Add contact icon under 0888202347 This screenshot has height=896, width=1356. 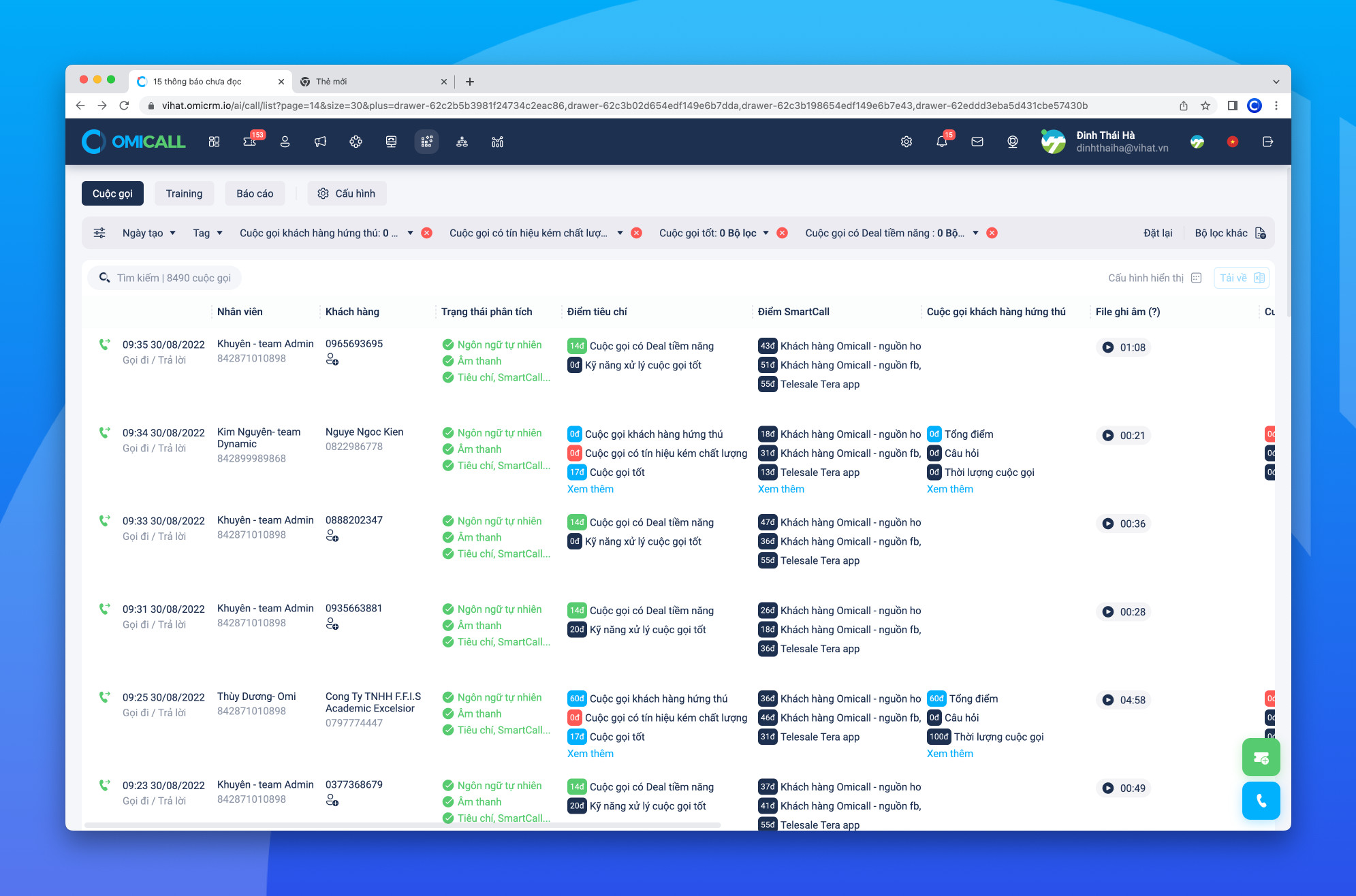pos(332,536)
